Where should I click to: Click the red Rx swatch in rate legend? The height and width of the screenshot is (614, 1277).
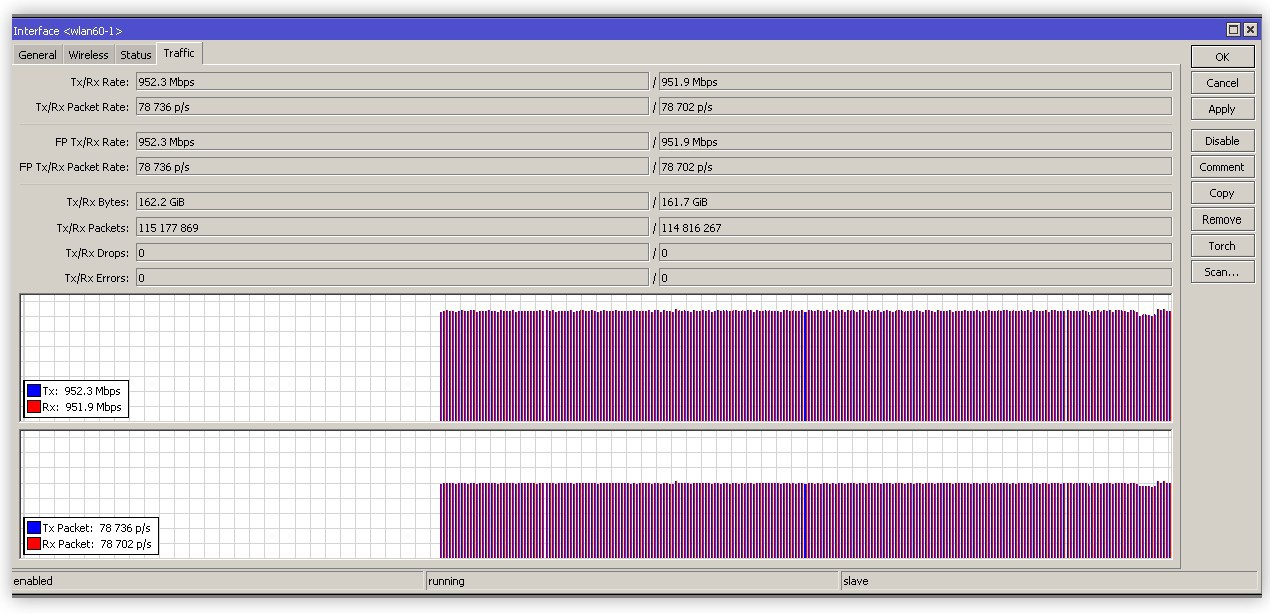tap(34, 407)
